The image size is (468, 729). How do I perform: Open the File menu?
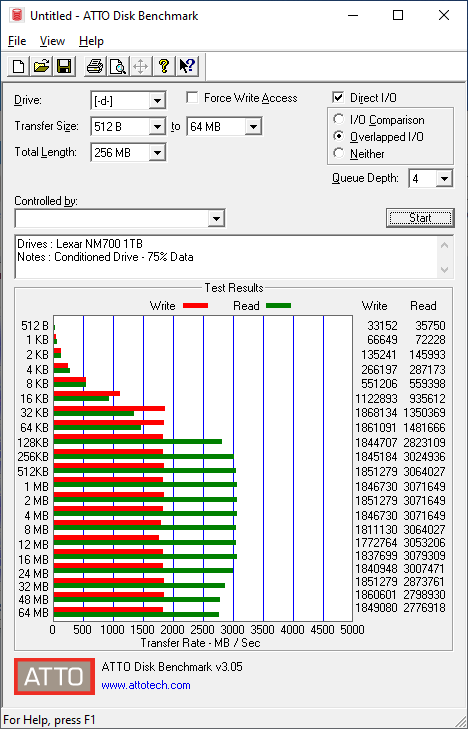coord(17,41)
